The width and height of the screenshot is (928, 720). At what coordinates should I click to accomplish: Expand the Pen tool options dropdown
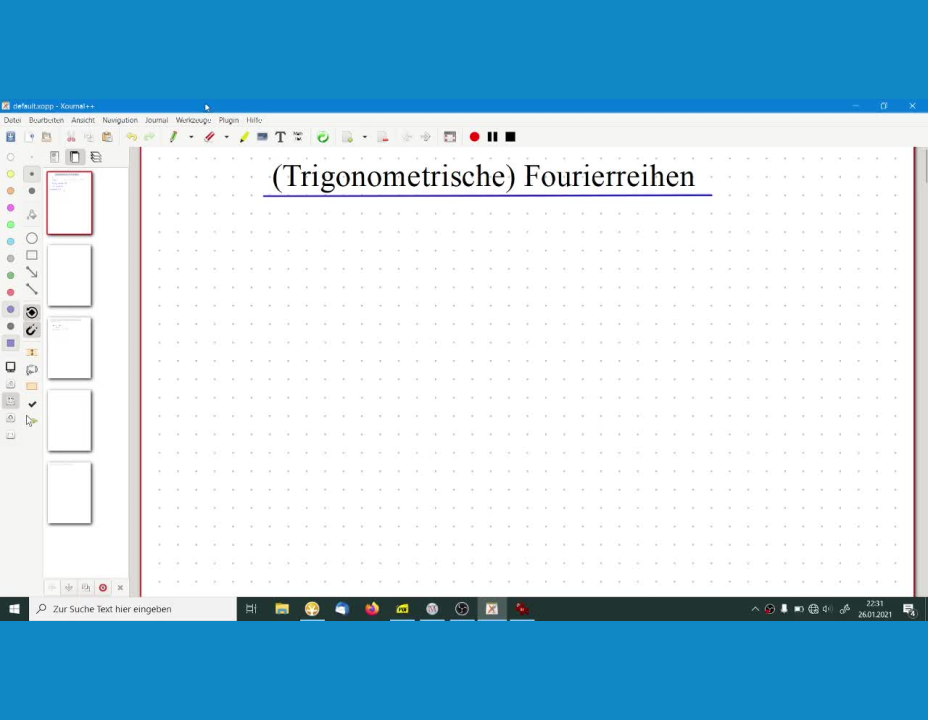tap(191, 137)
